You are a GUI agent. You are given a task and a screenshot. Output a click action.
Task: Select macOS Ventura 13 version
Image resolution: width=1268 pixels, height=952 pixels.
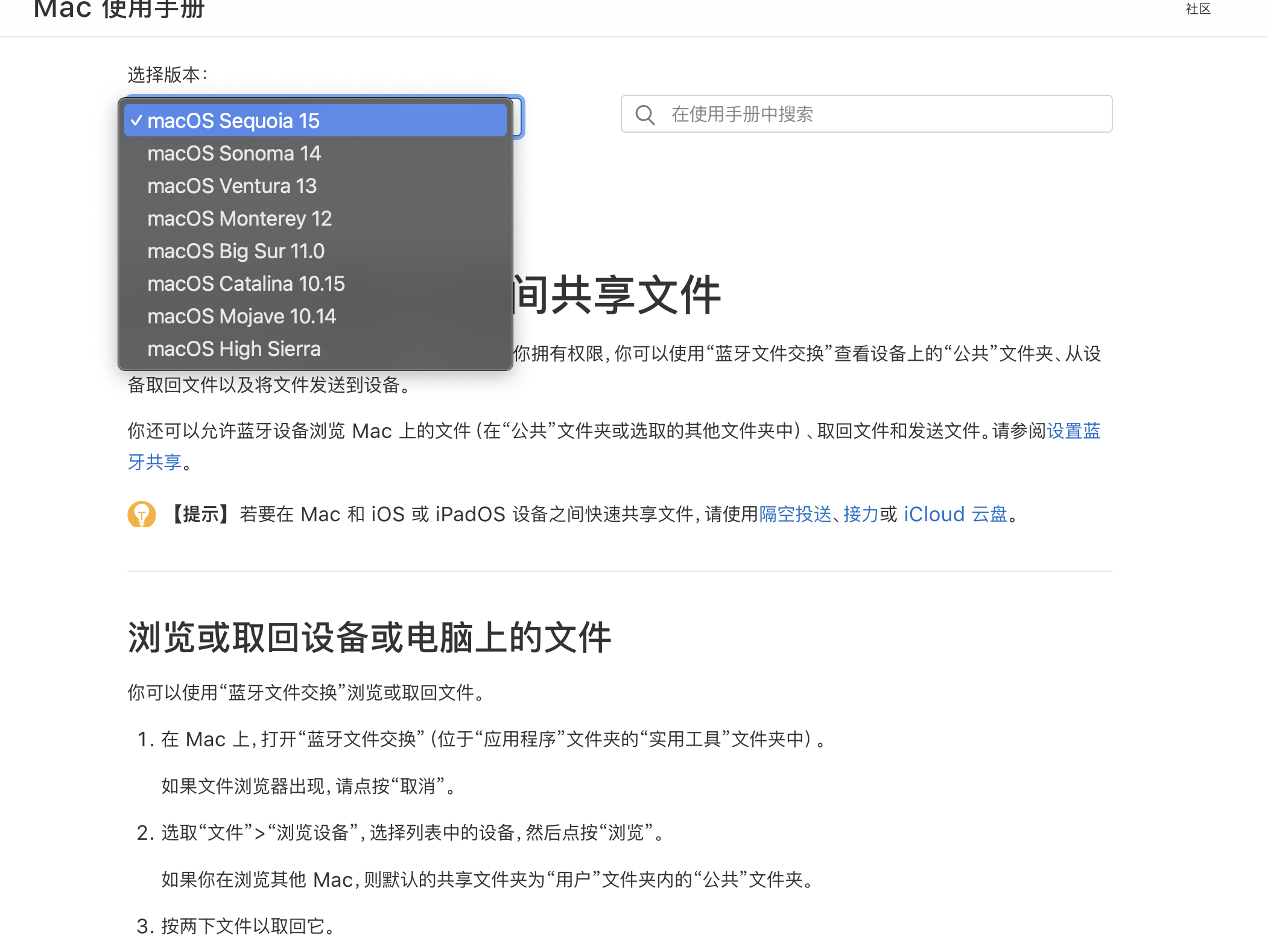232,186
